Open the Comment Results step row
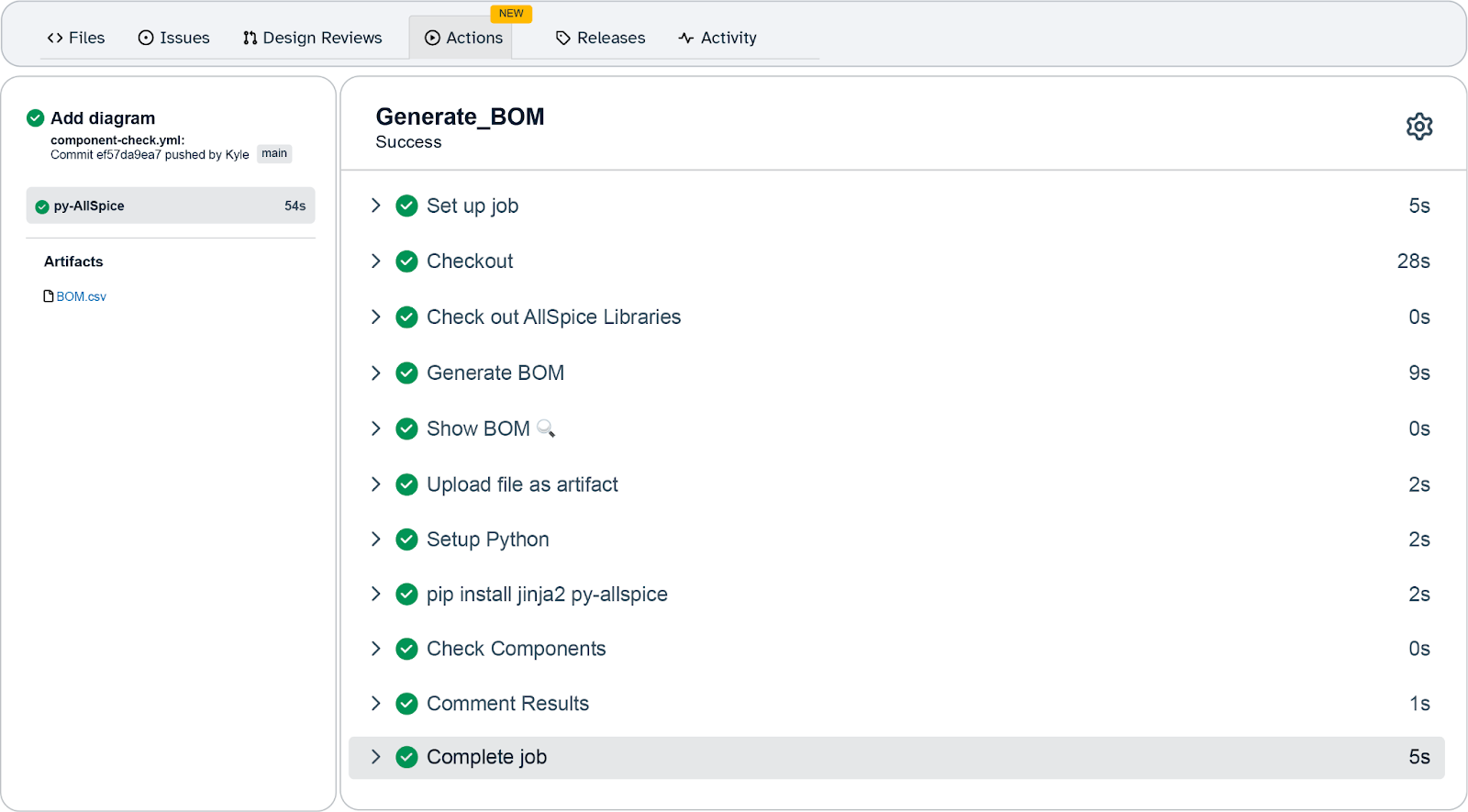The width and height of the screenshot is (1468, 812). [507, 704]
